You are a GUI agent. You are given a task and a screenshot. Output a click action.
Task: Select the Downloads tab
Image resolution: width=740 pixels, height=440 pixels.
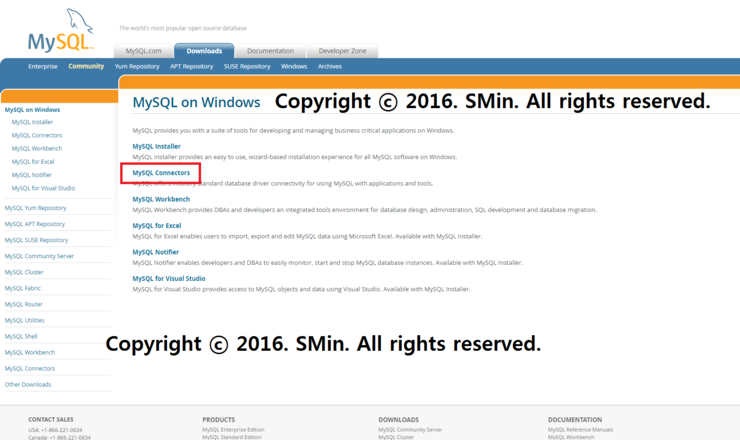pyautogui.click(x=204, y=51)
